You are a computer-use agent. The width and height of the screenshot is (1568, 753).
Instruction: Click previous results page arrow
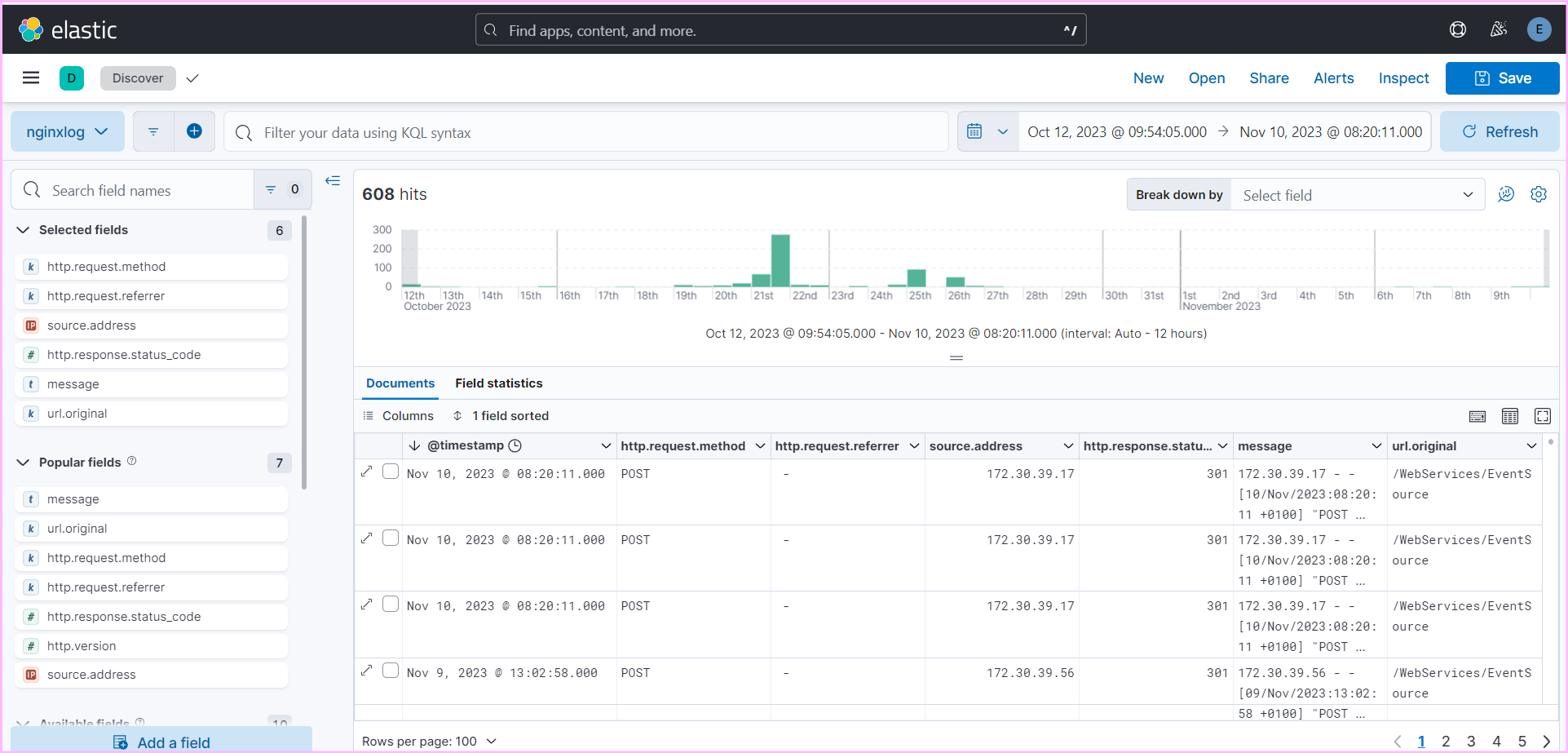click(x=1398, y=742)
